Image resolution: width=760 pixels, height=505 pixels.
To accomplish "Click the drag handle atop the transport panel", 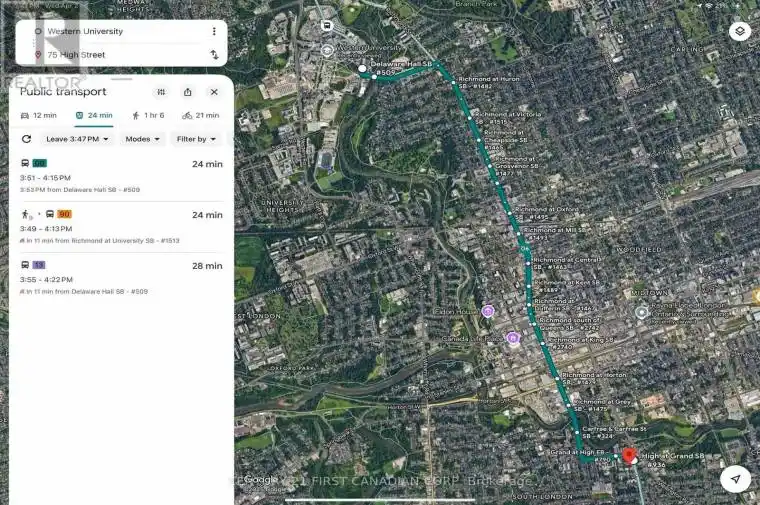I will coord(121,79).
